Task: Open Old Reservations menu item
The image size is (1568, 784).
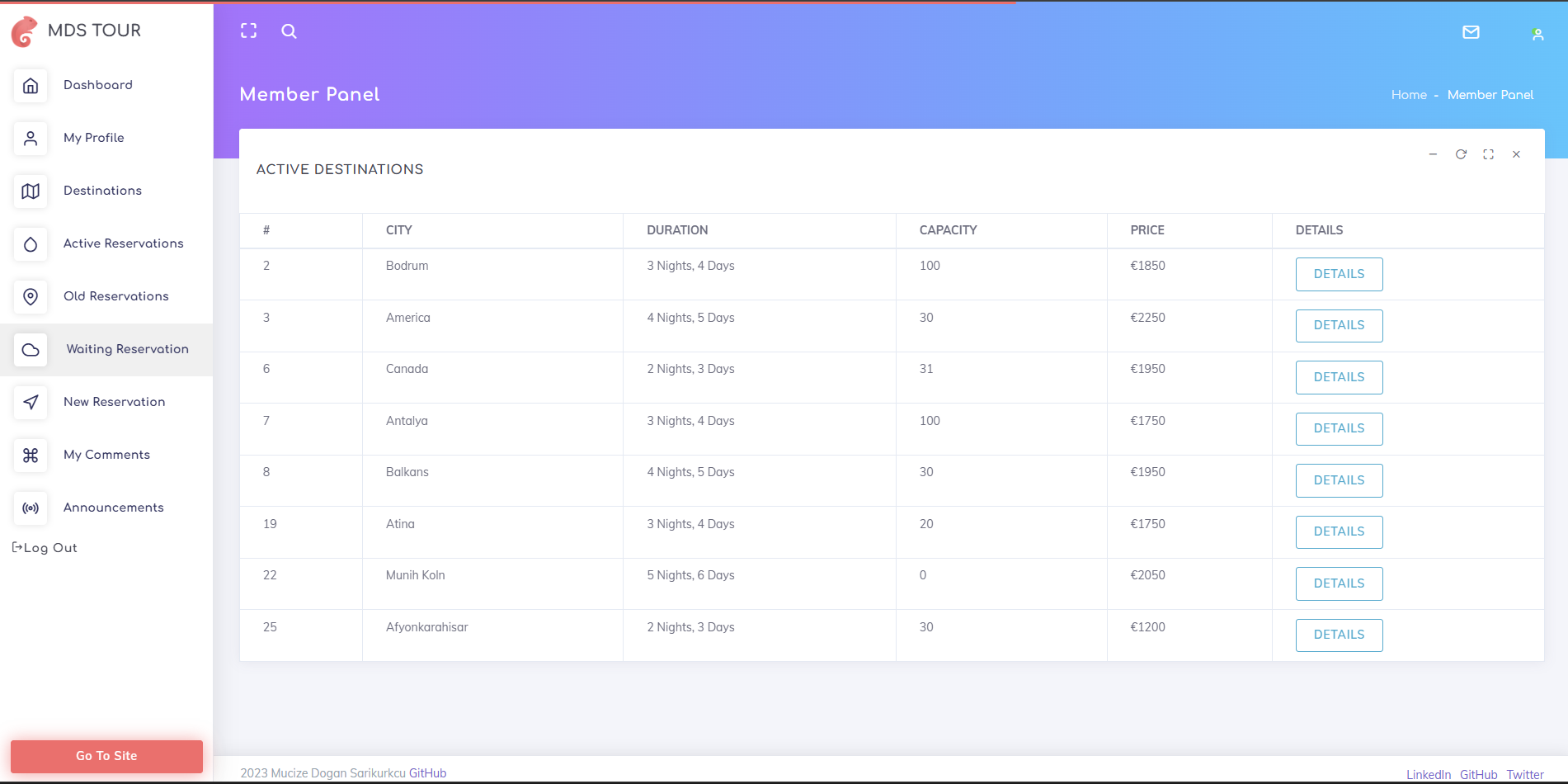Action: click(x=106, y=296)
